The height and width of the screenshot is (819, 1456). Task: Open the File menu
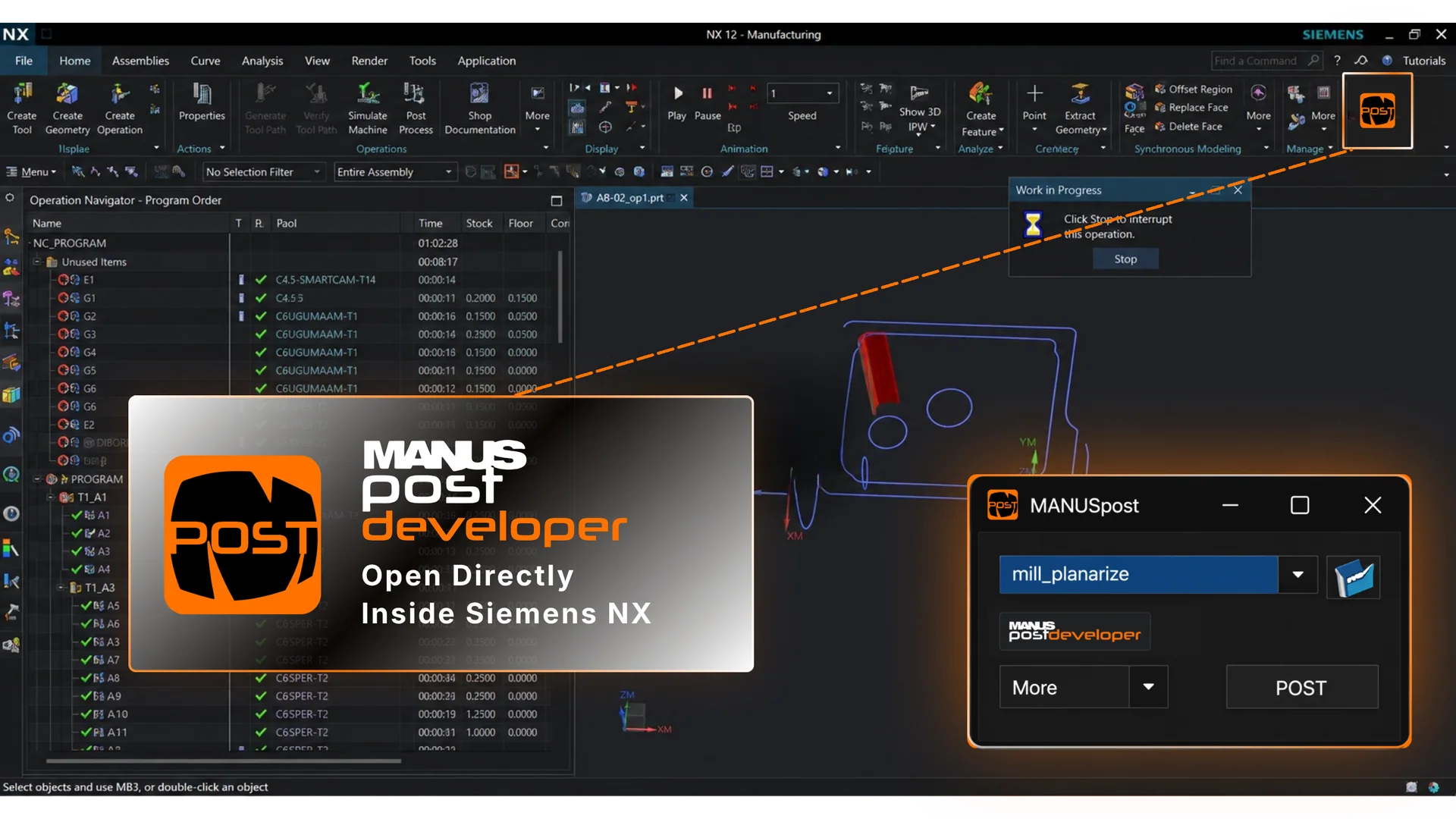click(24, 61)
